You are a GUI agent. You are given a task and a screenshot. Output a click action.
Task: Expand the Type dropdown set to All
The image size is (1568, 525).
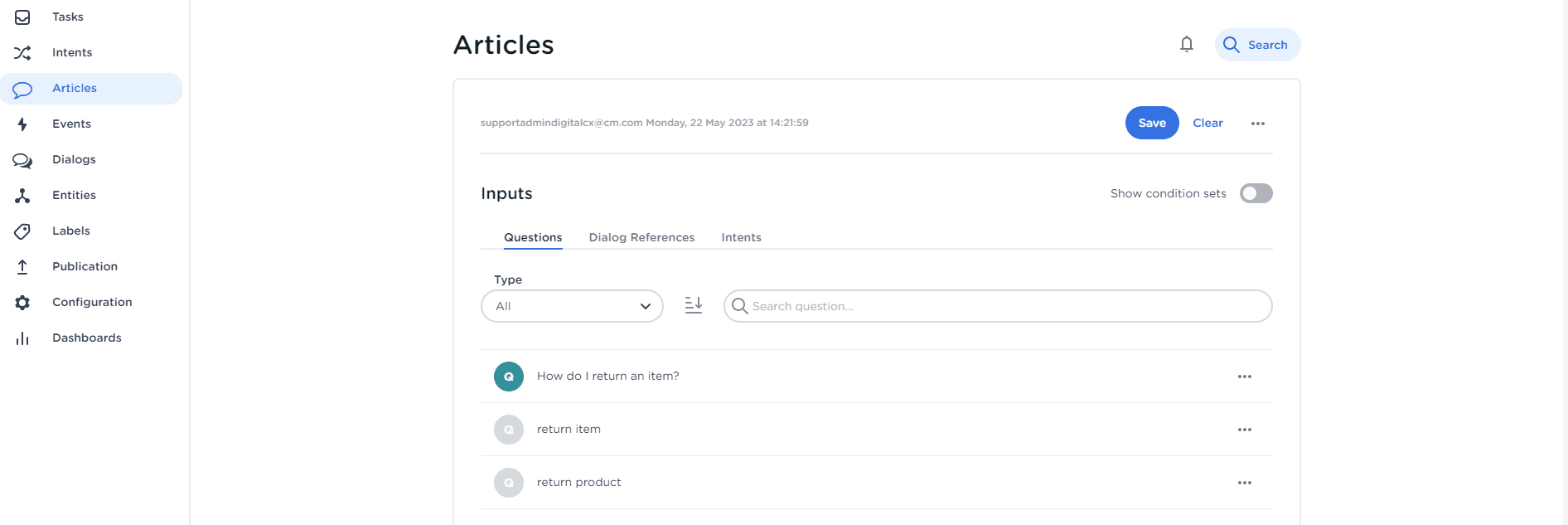click(x=572, y=306)
